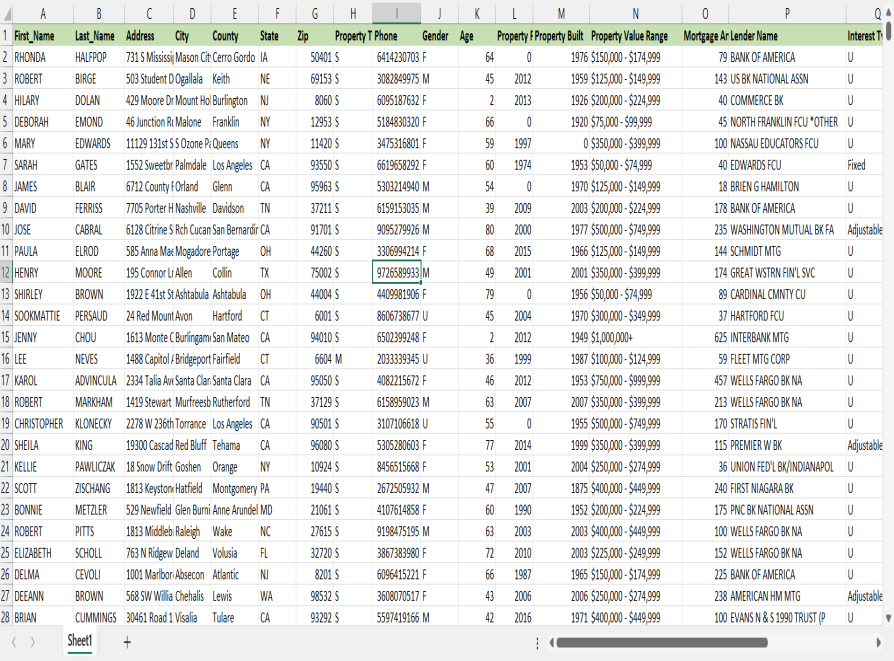This screenshot has height=661, width=894.
Task: Select the Fixed interest type cell
Action: pyautogui.click(x=865, y=165)
